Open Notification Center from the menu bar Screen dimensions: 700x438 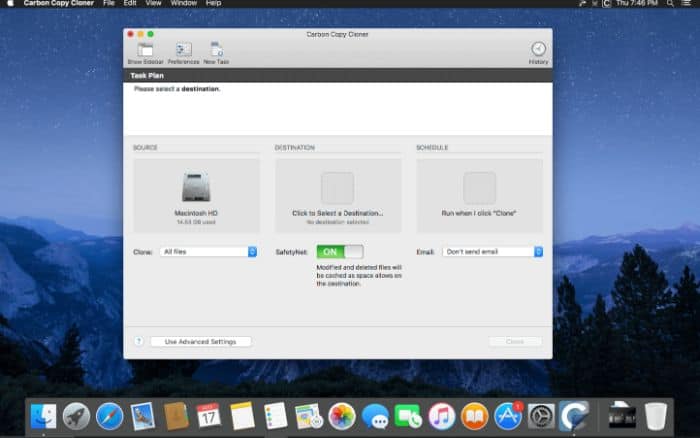click(x=687, y=3)
